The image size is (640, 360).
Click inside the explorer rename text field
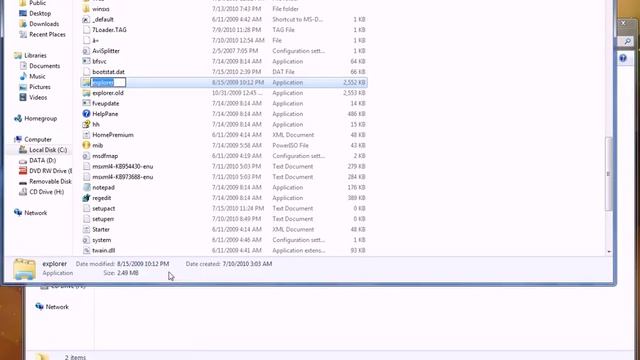pyautogui.click(x=108, y=82)
